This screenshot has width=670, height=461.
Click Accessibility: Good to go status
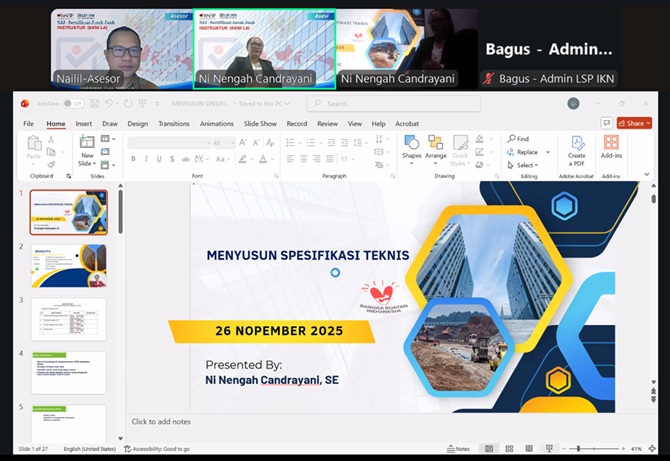(x=157, y=449)
